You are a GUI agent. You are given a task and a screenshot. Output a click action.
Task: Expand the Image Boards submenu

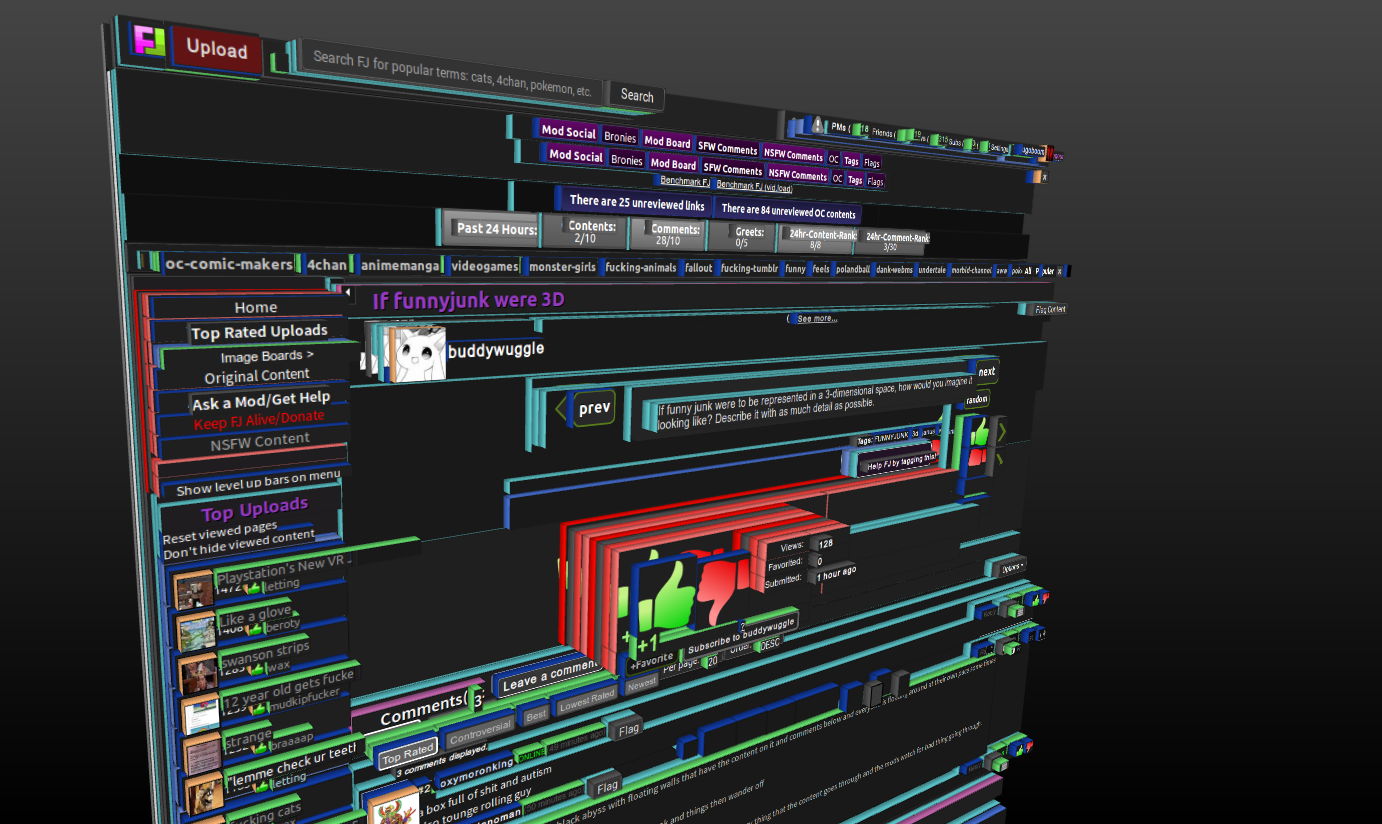[x=266, y=356]
